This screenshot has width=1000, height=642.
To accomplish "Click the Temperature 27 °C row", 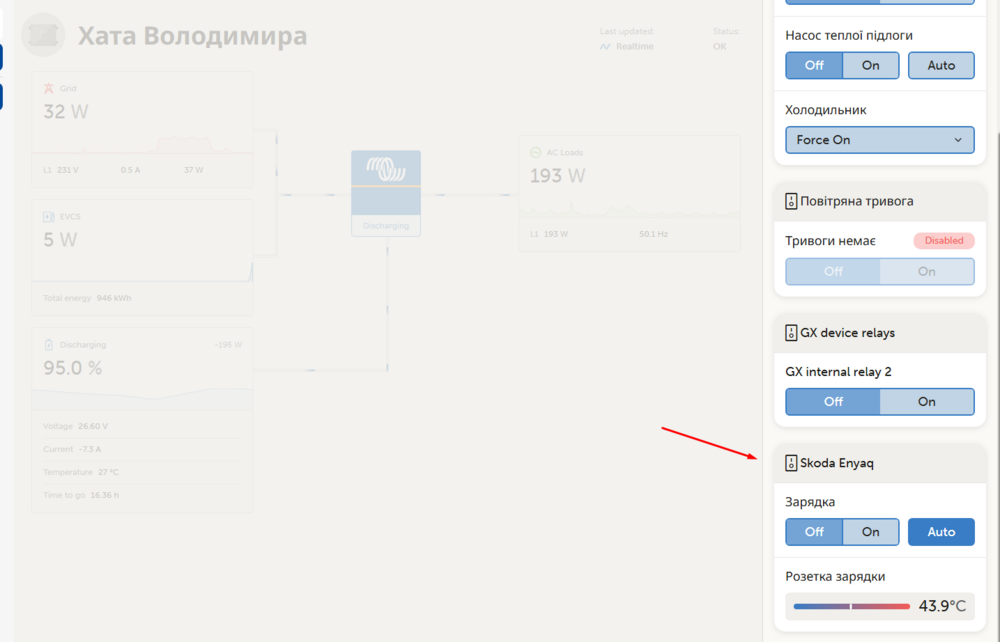I will pos(142,472).
